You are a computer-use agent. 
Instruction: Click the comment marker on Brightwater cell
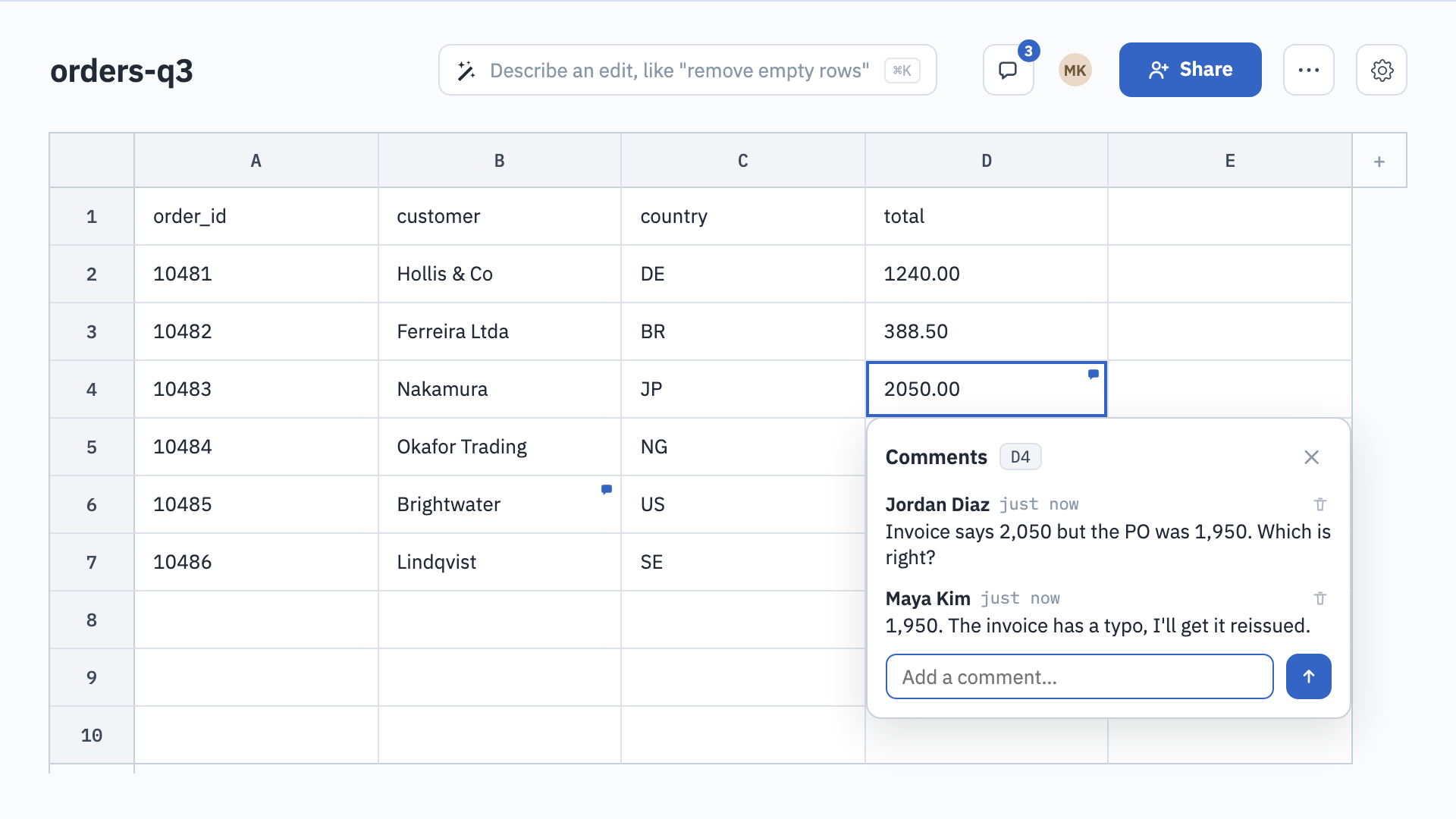pyautogui.click(x=606, y=489)
